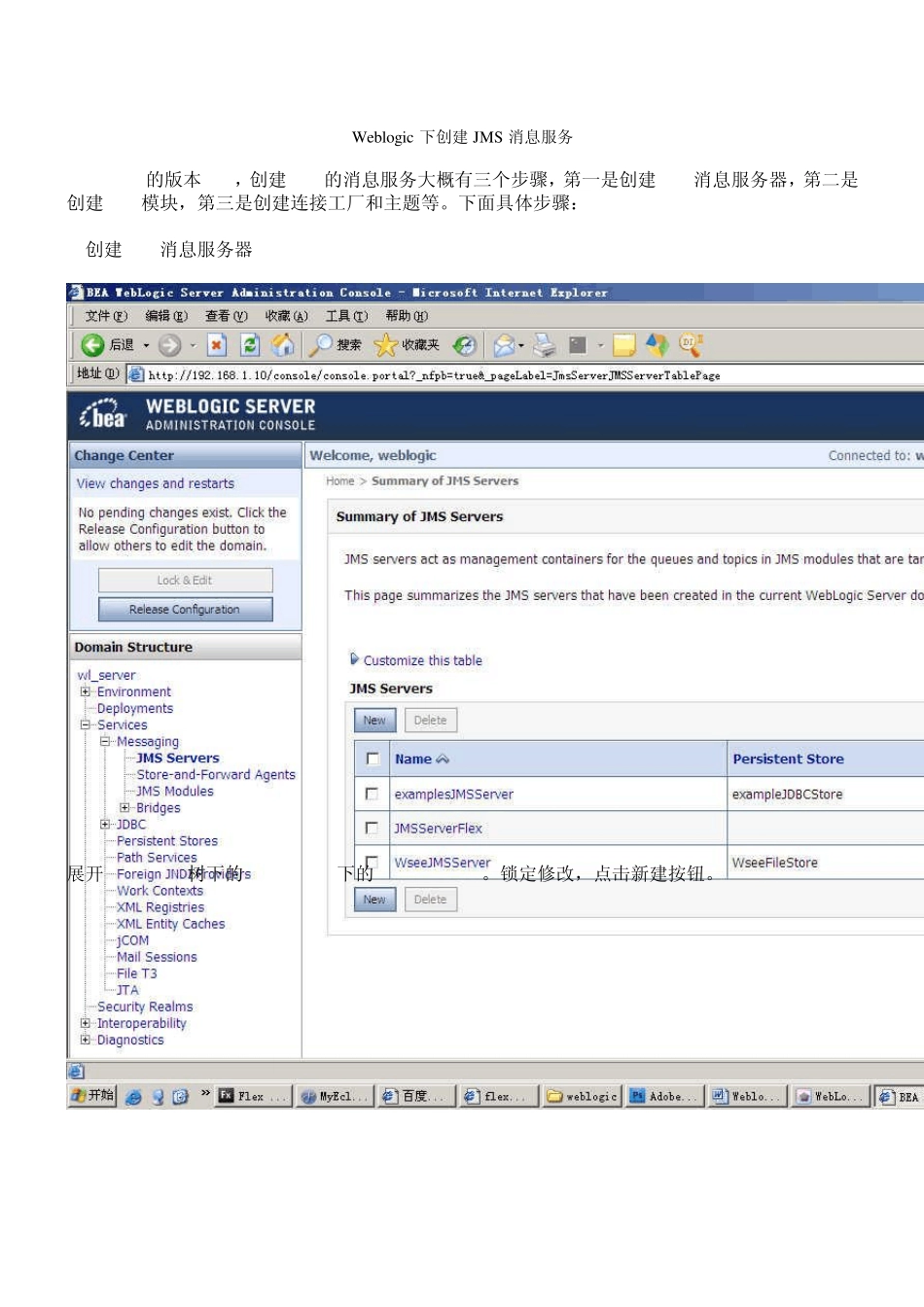Open the 查看(V) menu
The image size is (924, 1307).
[227, 316]
